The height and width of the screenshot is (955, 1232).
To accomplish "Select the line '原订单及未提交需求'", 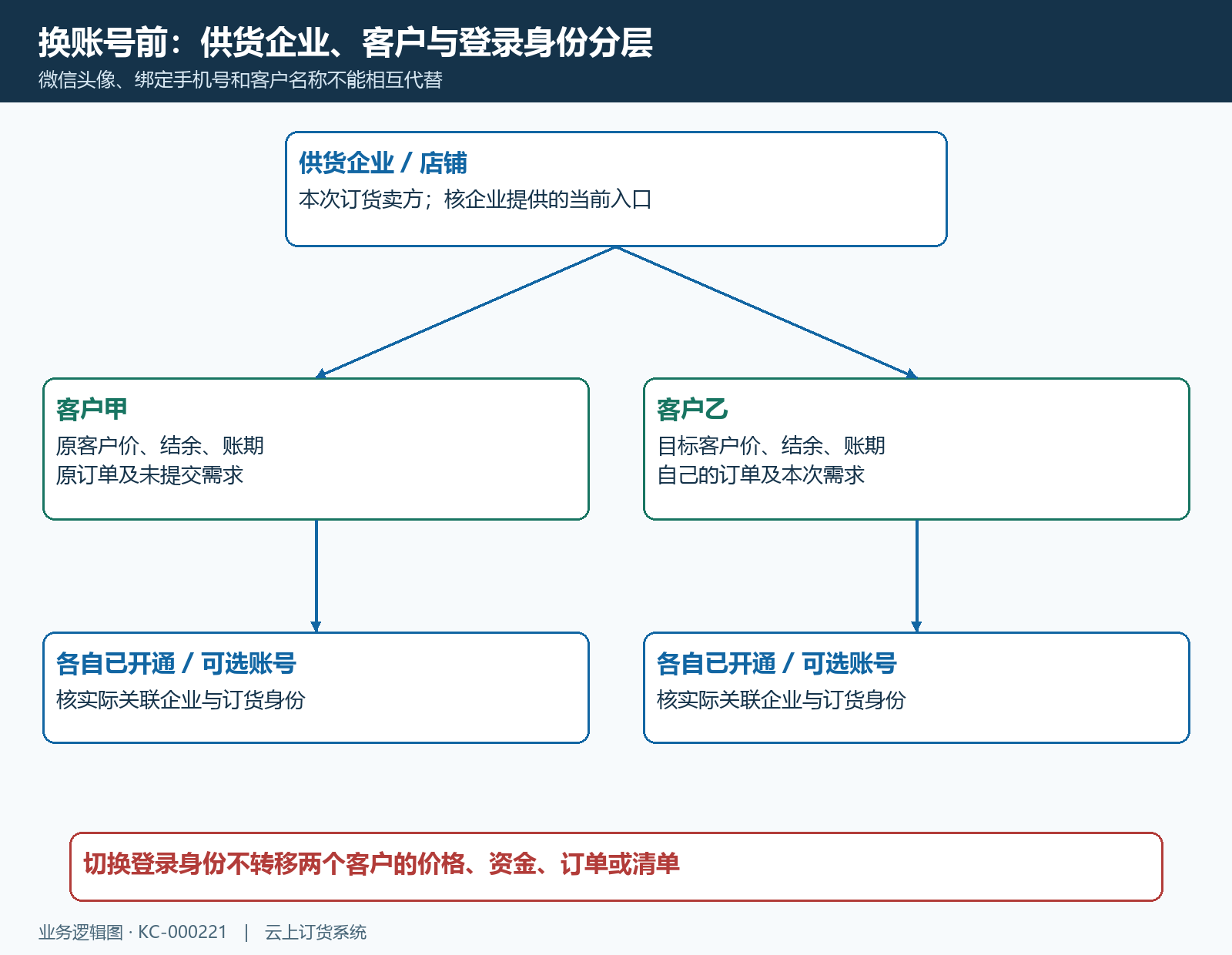I will point(149,475).
